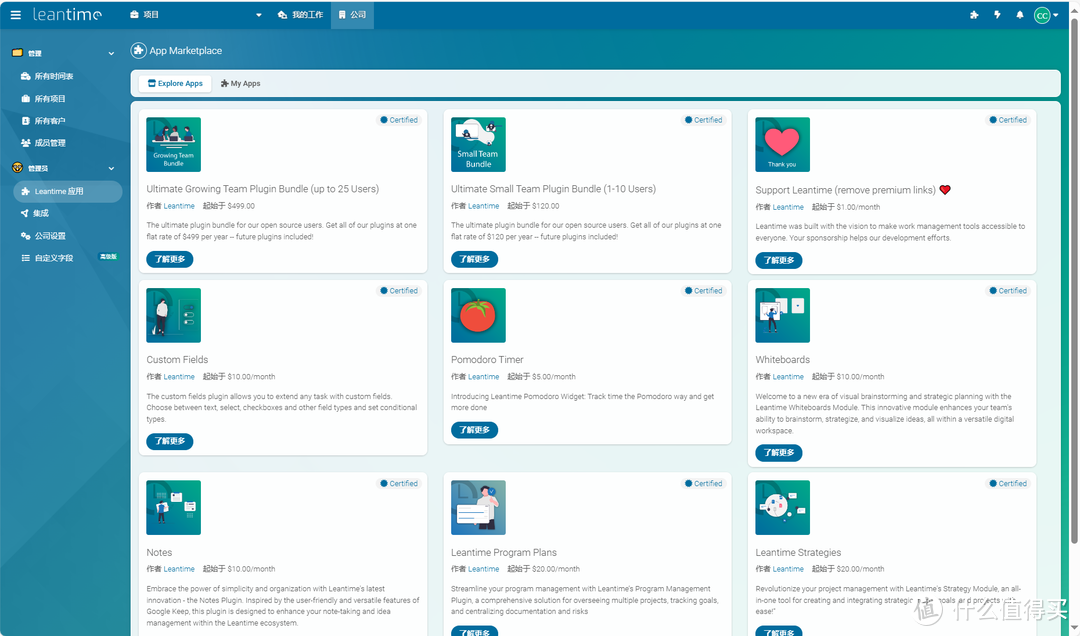
Task: Go to 公司设置 in sidebar
Action: click(x=49, y=236)
